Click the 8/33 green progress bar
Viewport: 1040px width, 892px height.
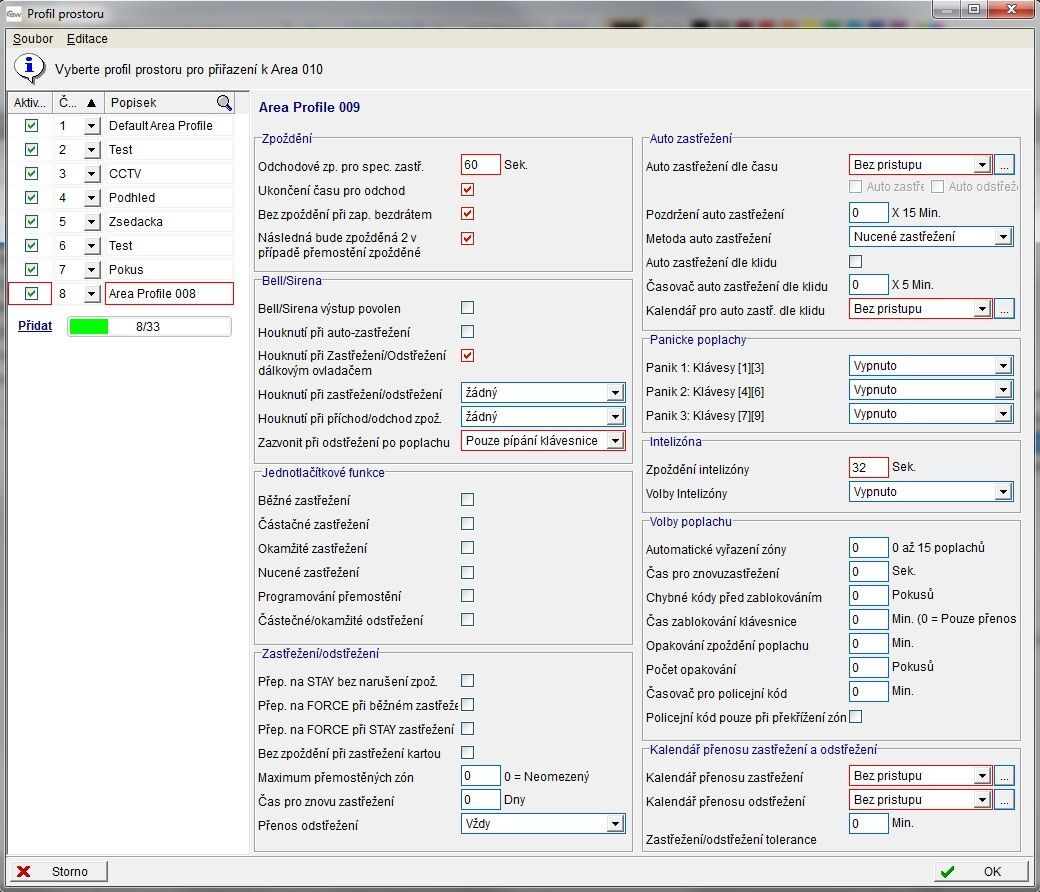149,327
